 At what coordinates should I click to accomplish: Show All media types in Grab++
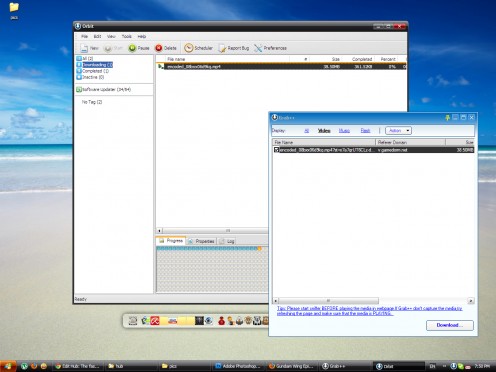click(x=306, y=131)
